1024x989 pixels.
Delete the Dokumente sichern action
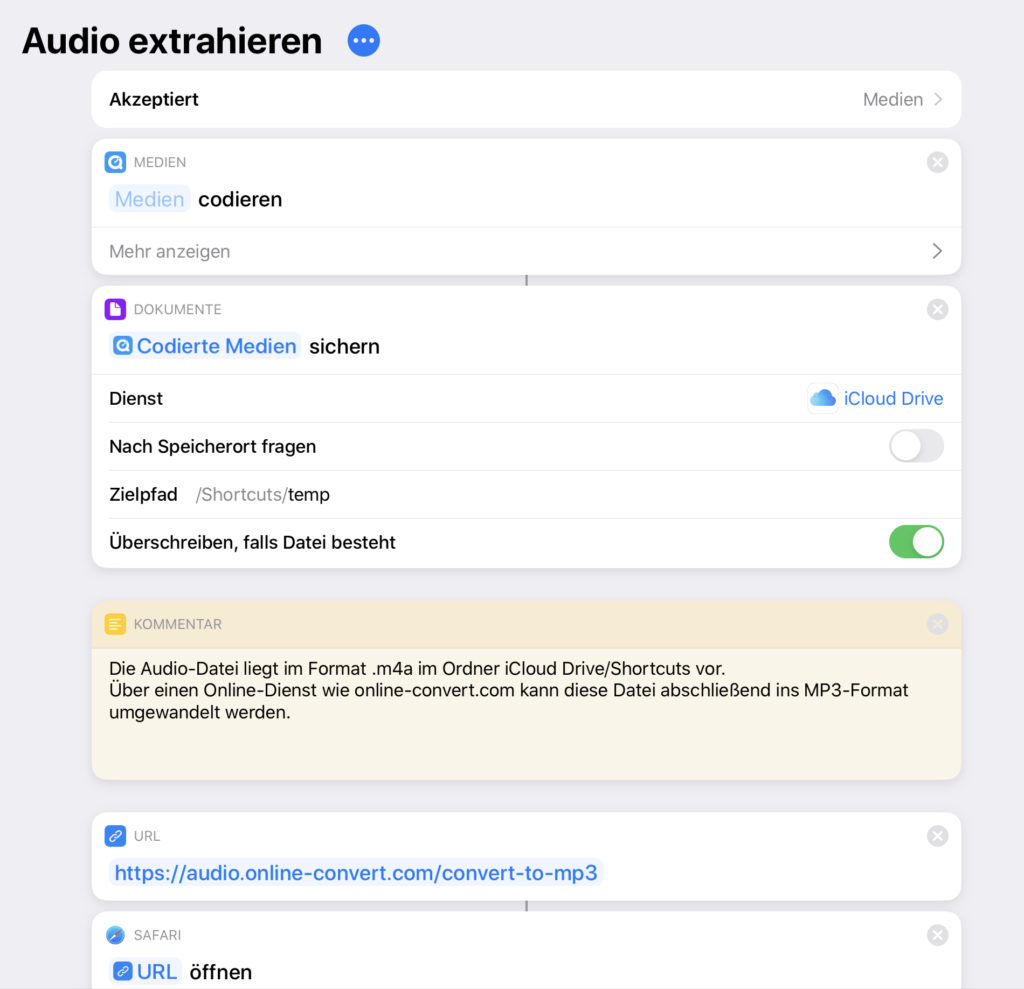click(937, 309)
